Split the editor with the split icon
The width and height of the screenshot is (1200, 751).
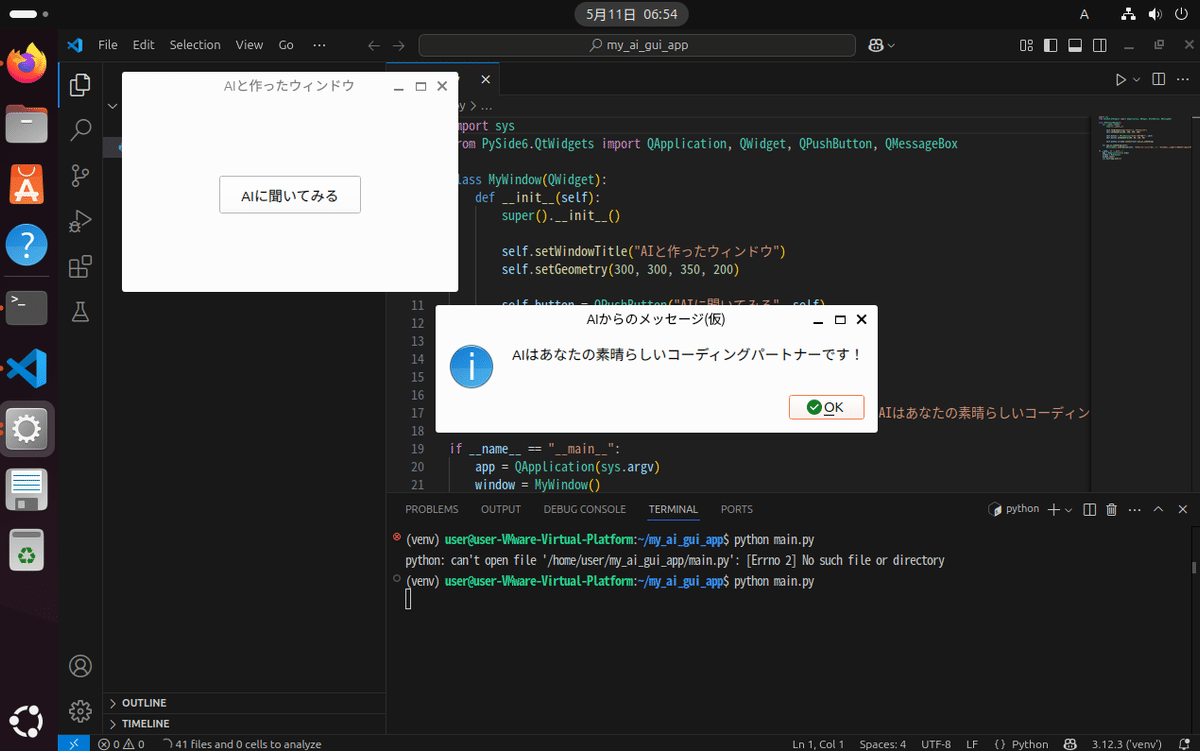coord(1160,79)
